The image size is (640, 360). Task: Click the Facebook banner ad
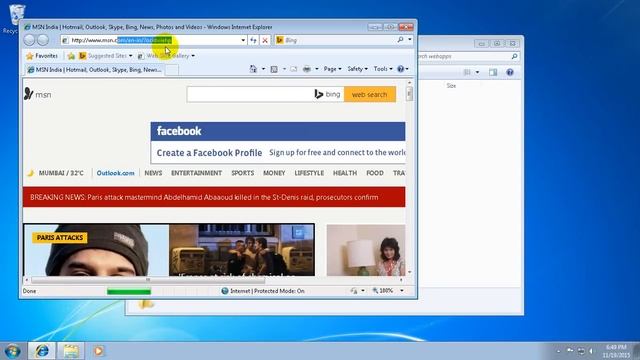point(278,143)
